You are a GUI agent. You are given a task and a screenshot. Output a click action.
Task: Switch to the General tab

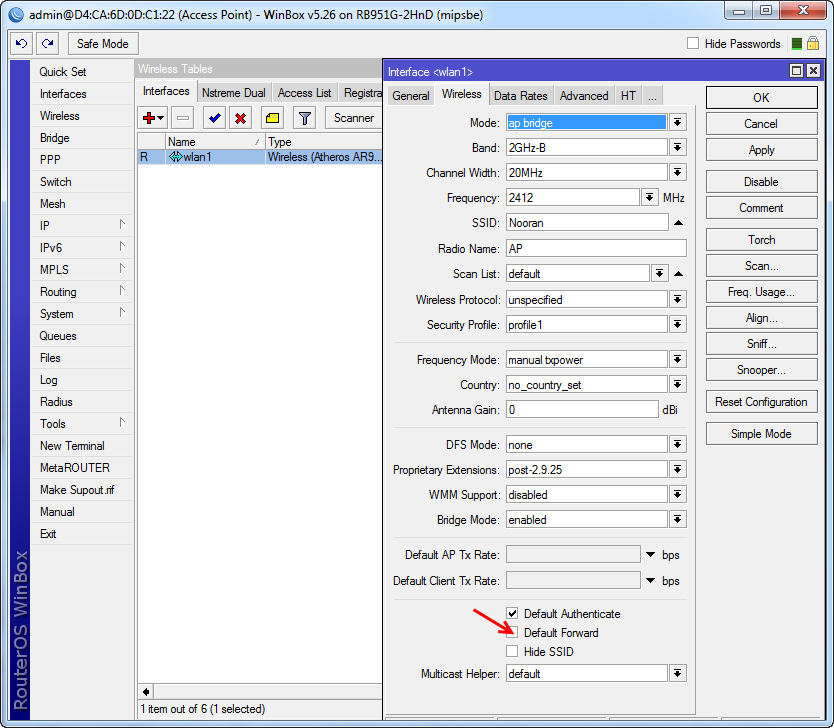tap(411, 96)
